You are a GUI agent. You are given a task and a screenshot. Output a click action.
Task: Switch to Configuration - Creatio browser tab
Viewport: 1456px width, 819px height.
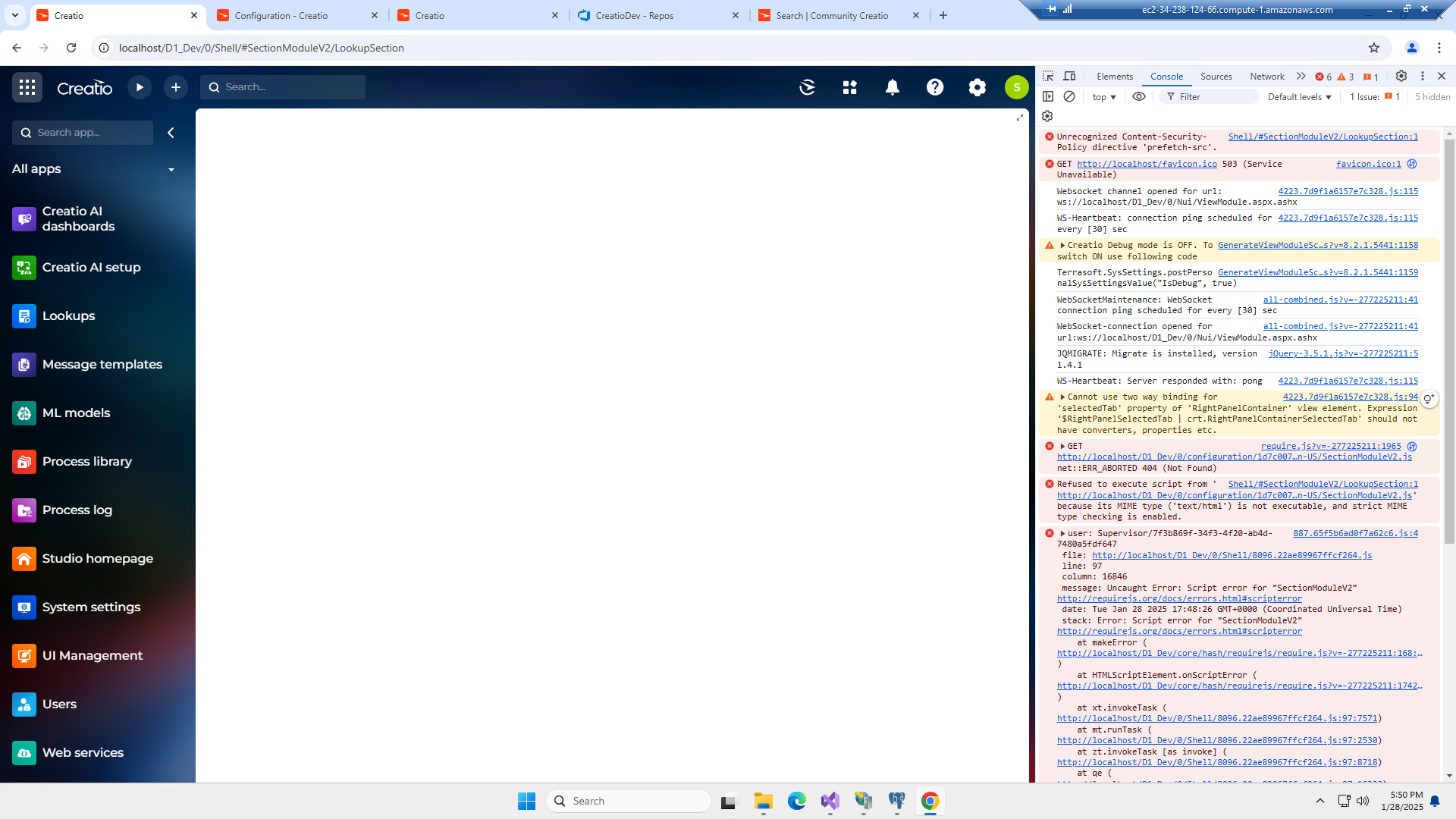tap(297, 15)
